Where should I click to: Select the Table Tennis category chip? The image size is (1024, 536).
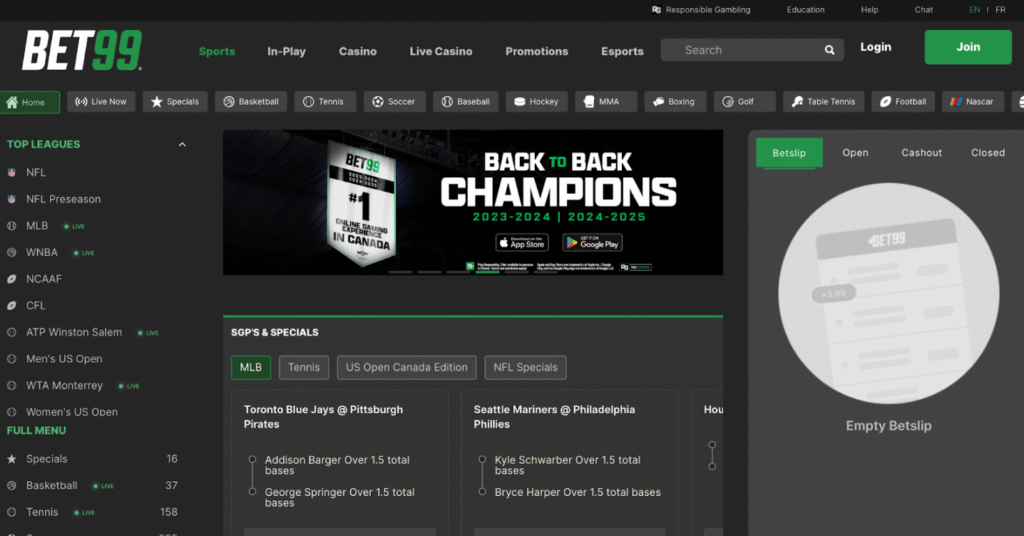[824, 102]
